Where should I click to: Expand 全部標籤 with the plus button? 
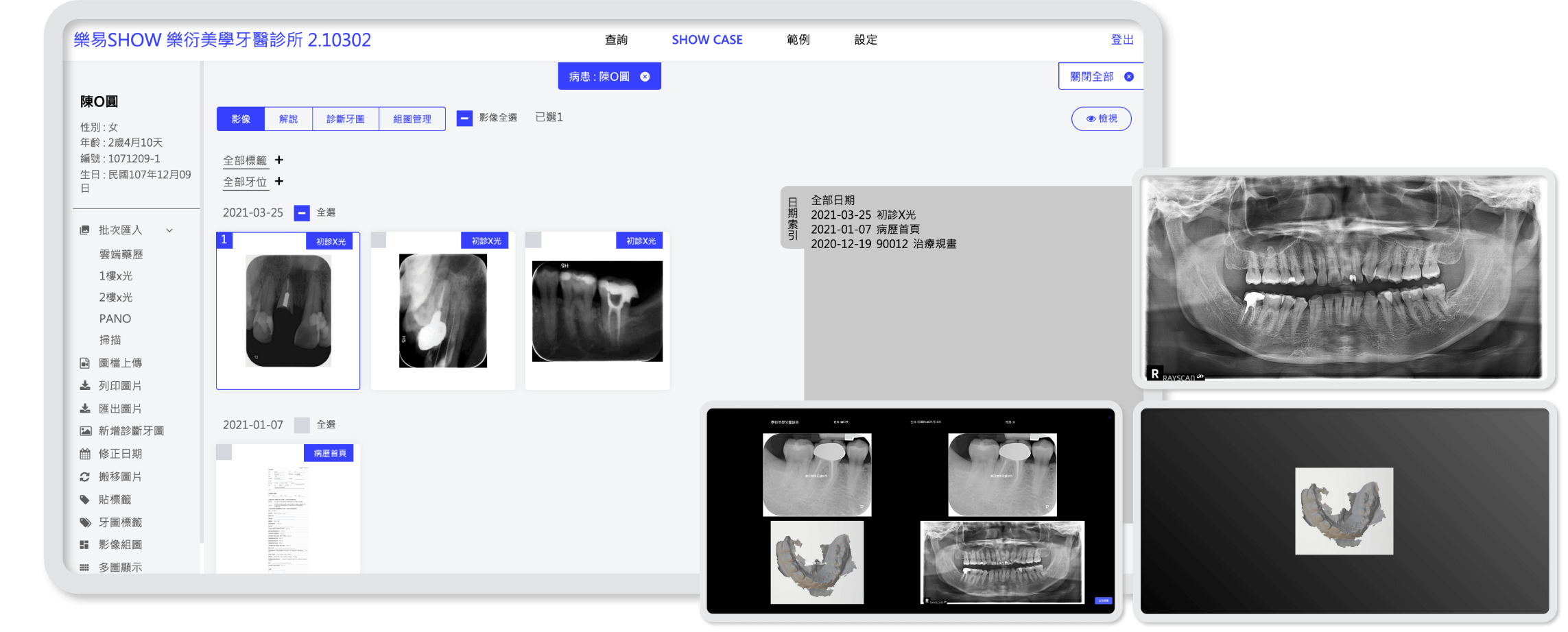(278, 159)
